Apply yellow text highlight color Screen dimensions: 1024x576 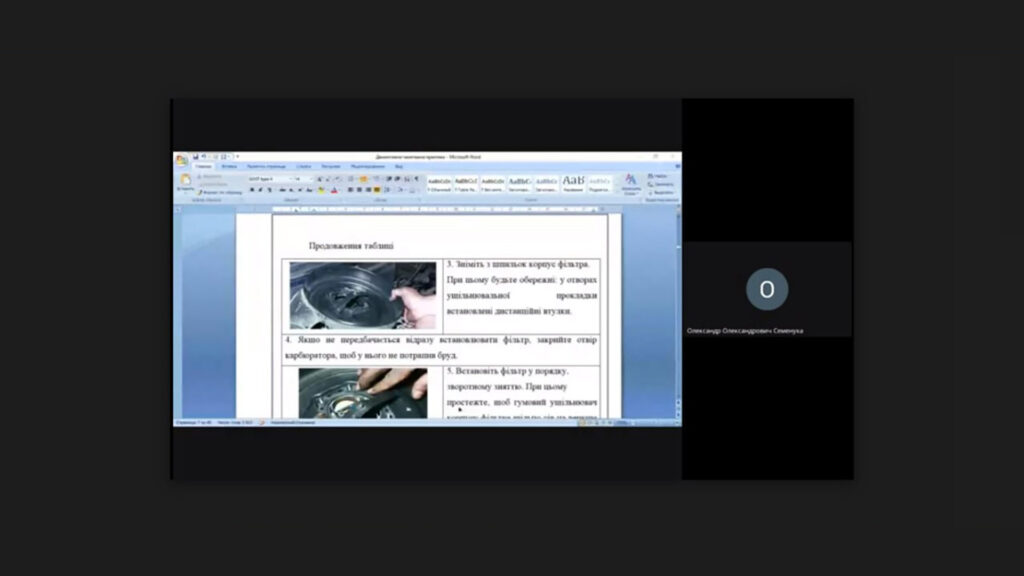click(321, 190)
